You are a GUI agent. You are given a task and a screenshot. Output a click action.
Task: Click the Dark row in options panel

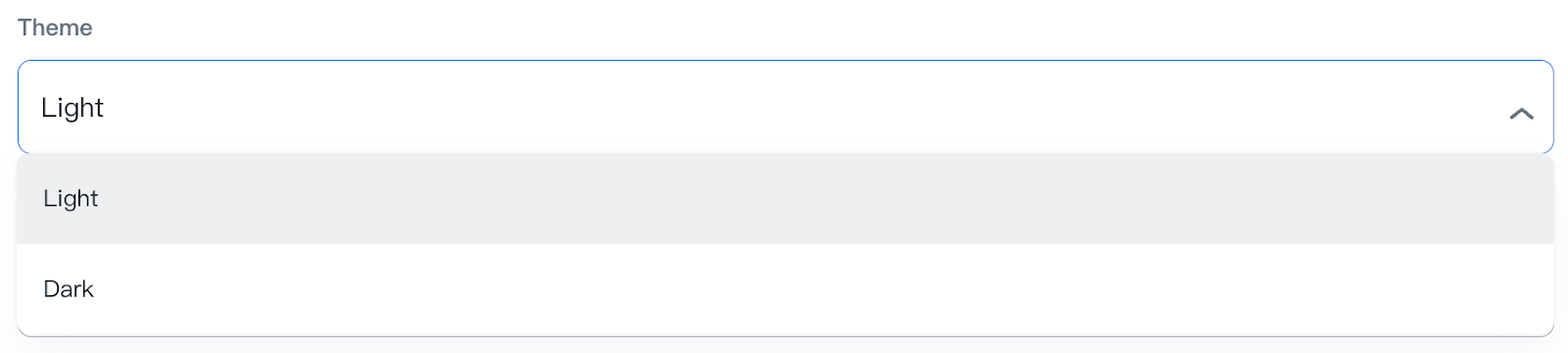point(785,289)
